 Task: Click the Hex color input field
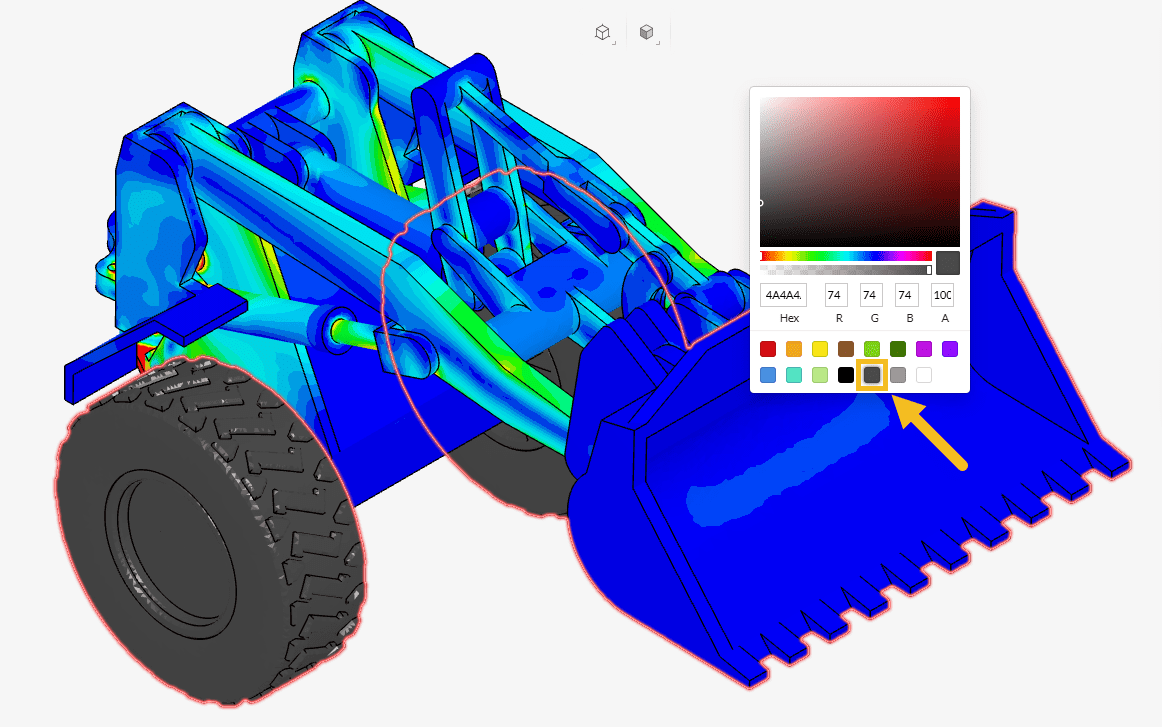coord(783,295)
